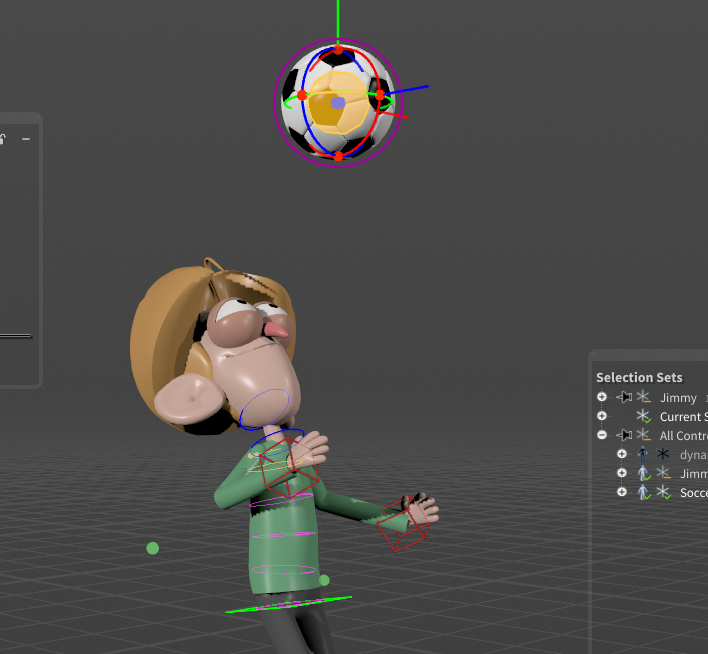Click the red dot at top of ball
Viewport: 708px width, 654px height.
click(338, 49)
